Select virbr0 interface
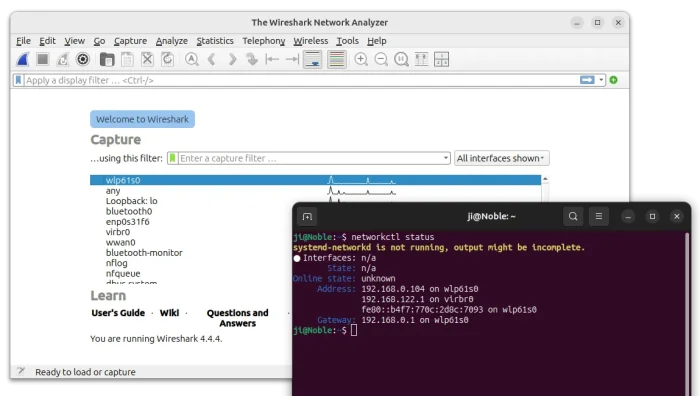Viewport: 700px width, 396px height. coord(118,232)
